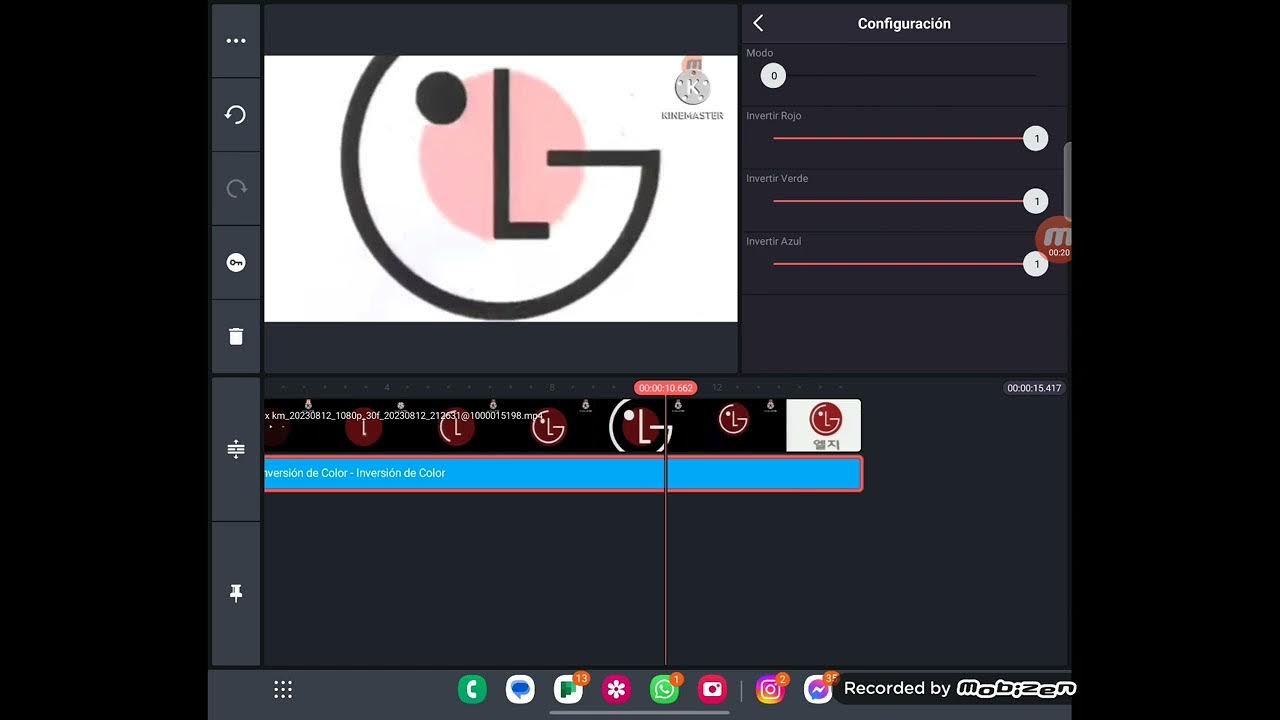Open the three-dots more options menu

[236, 41]
